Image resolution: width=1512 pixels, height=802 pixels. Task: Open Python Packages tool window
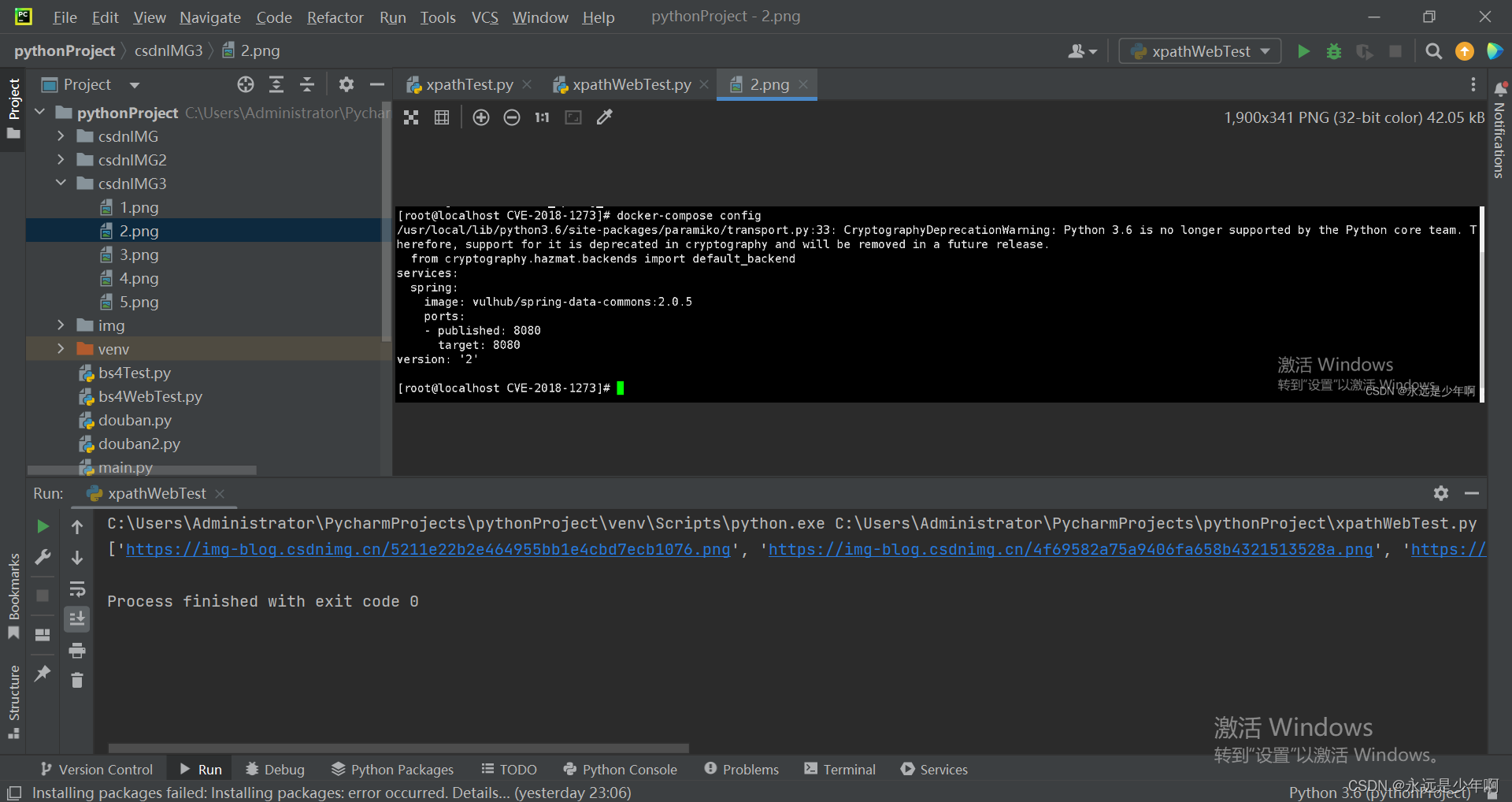pyautogui.click(x=392, y=769)
